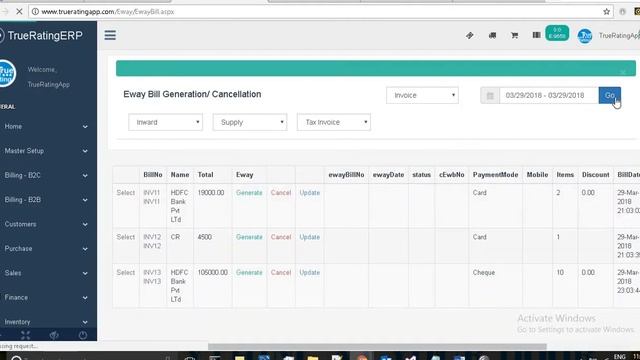Click the date range input field
This screenshot has width=640, height=360.
pos(549,96)
